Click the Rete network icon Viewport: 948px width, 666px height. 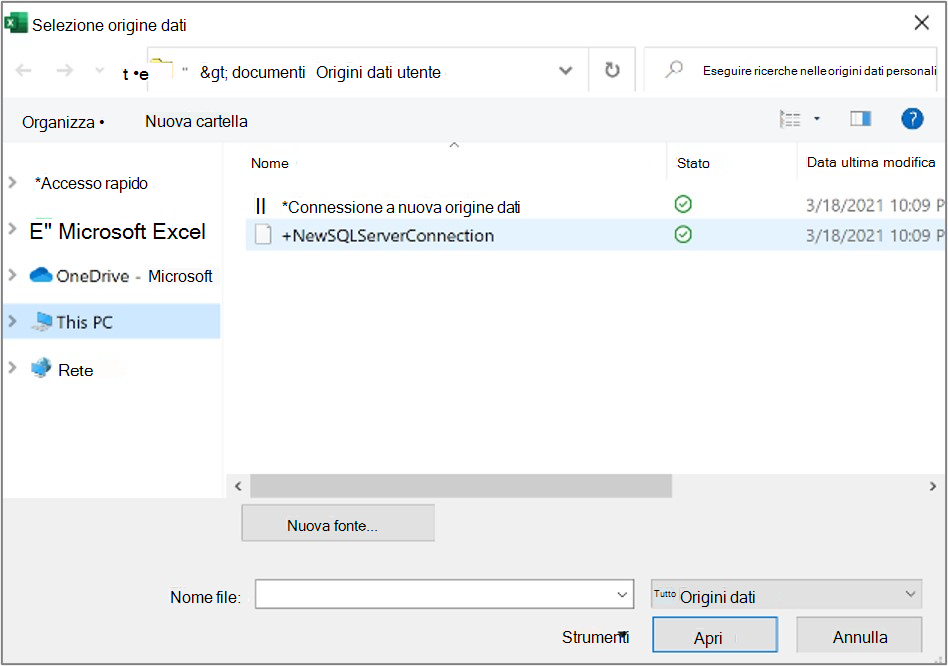(41, 367)
